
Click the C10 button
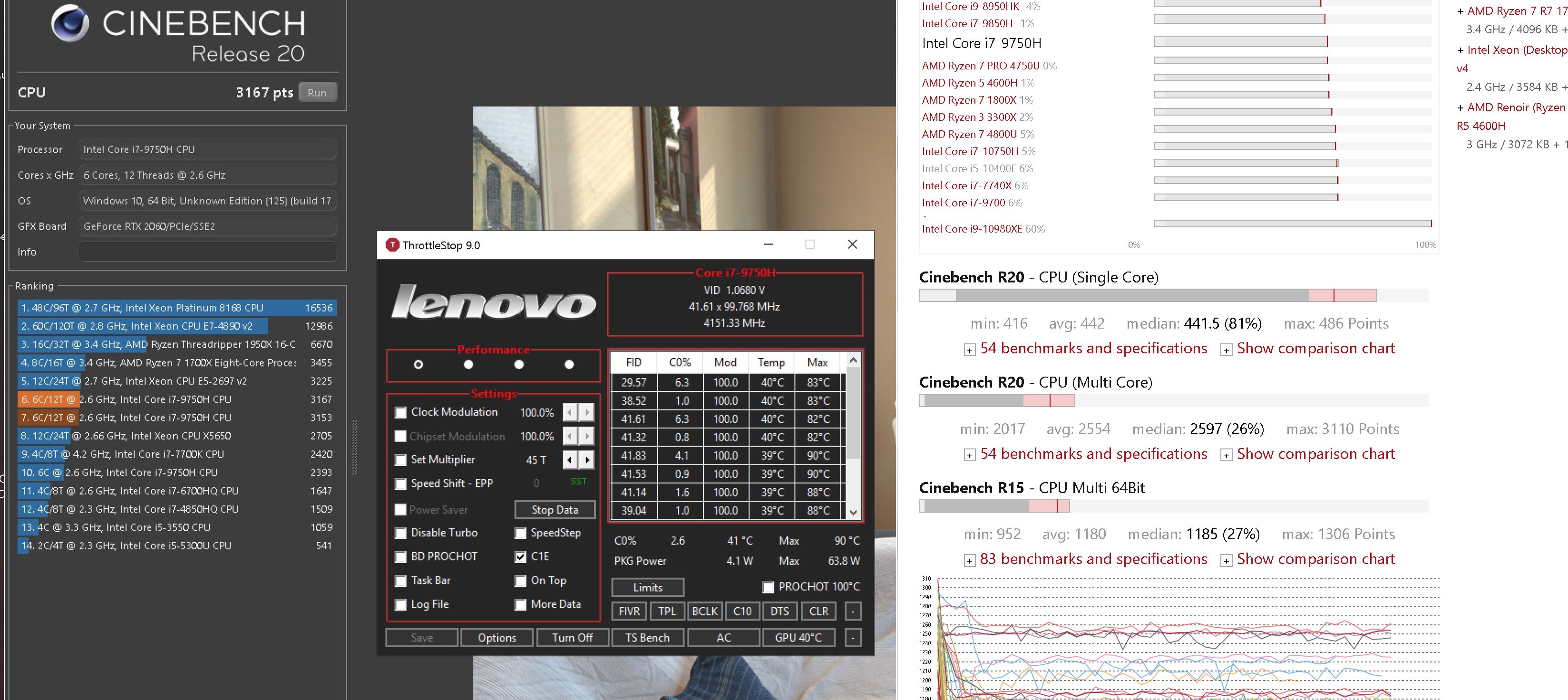tap(742, 611)
